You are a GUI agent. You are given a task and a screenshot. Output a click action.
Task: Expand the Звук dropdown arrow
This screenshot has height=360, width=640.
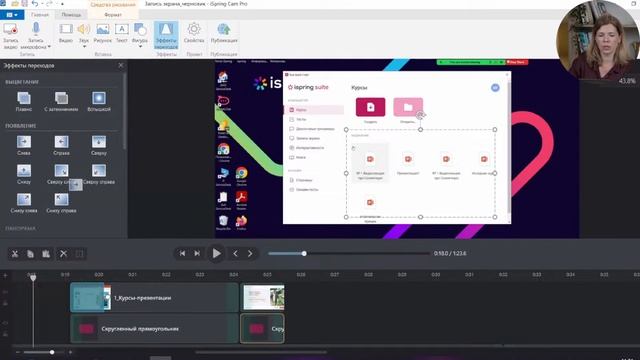[84, 47]
